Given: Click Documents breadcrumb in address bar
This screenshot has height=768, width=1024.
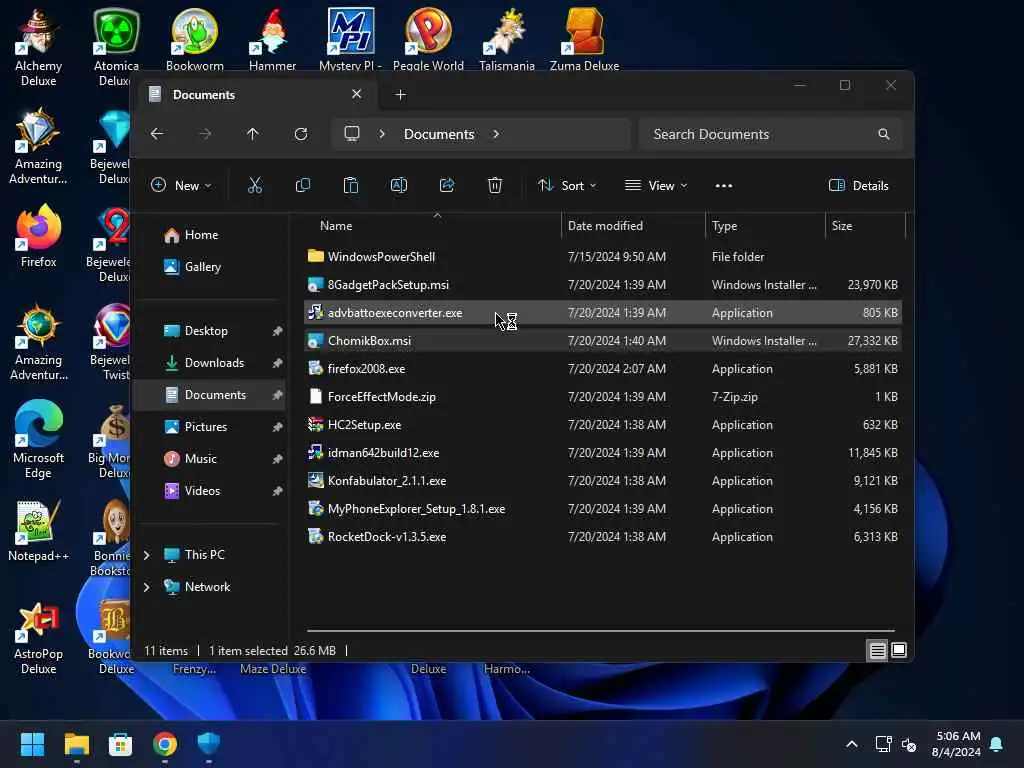Looking at the screenshot, I should 439,134.
